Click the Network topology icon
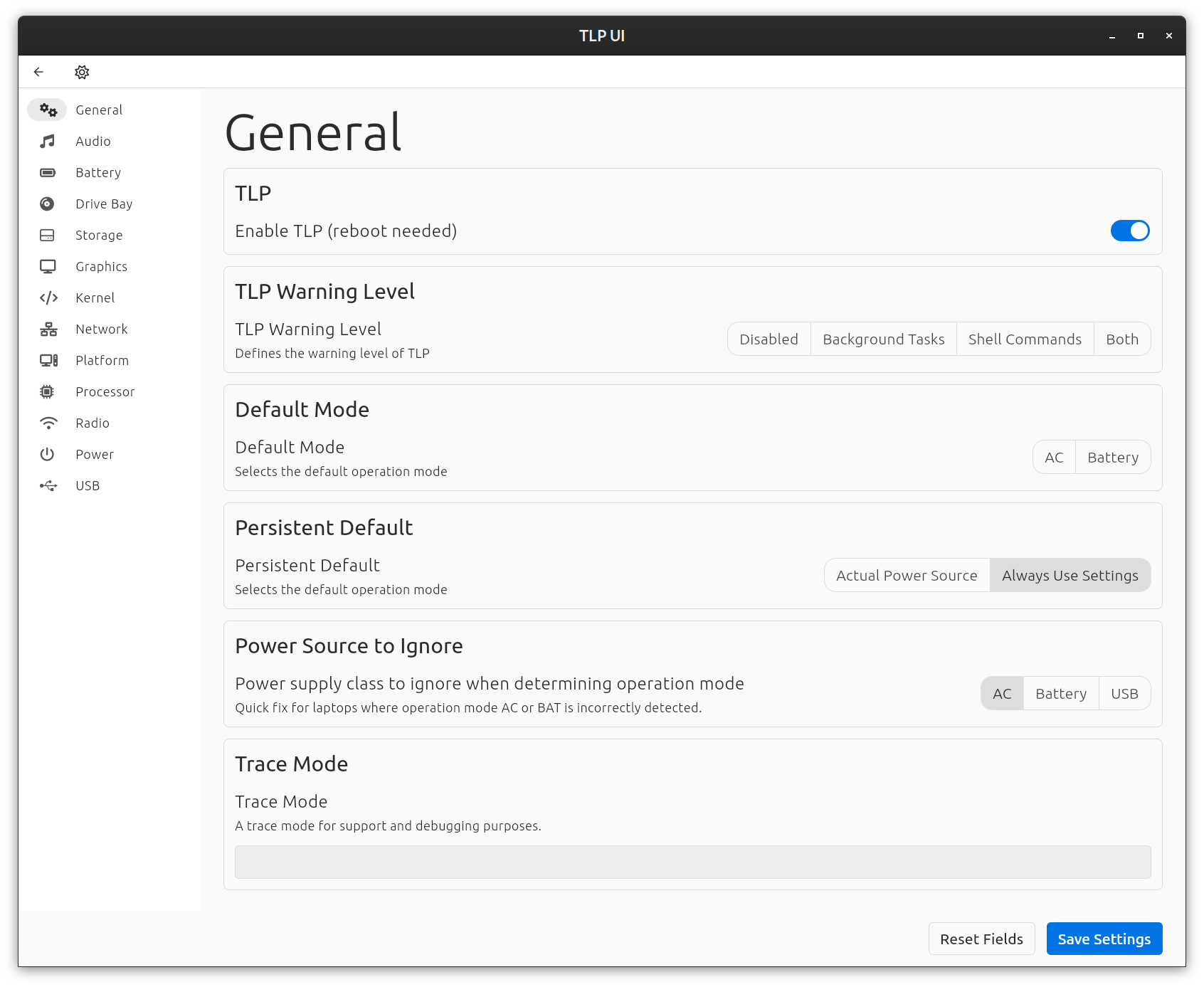The image size is (1204, 987). coord(48,329)
